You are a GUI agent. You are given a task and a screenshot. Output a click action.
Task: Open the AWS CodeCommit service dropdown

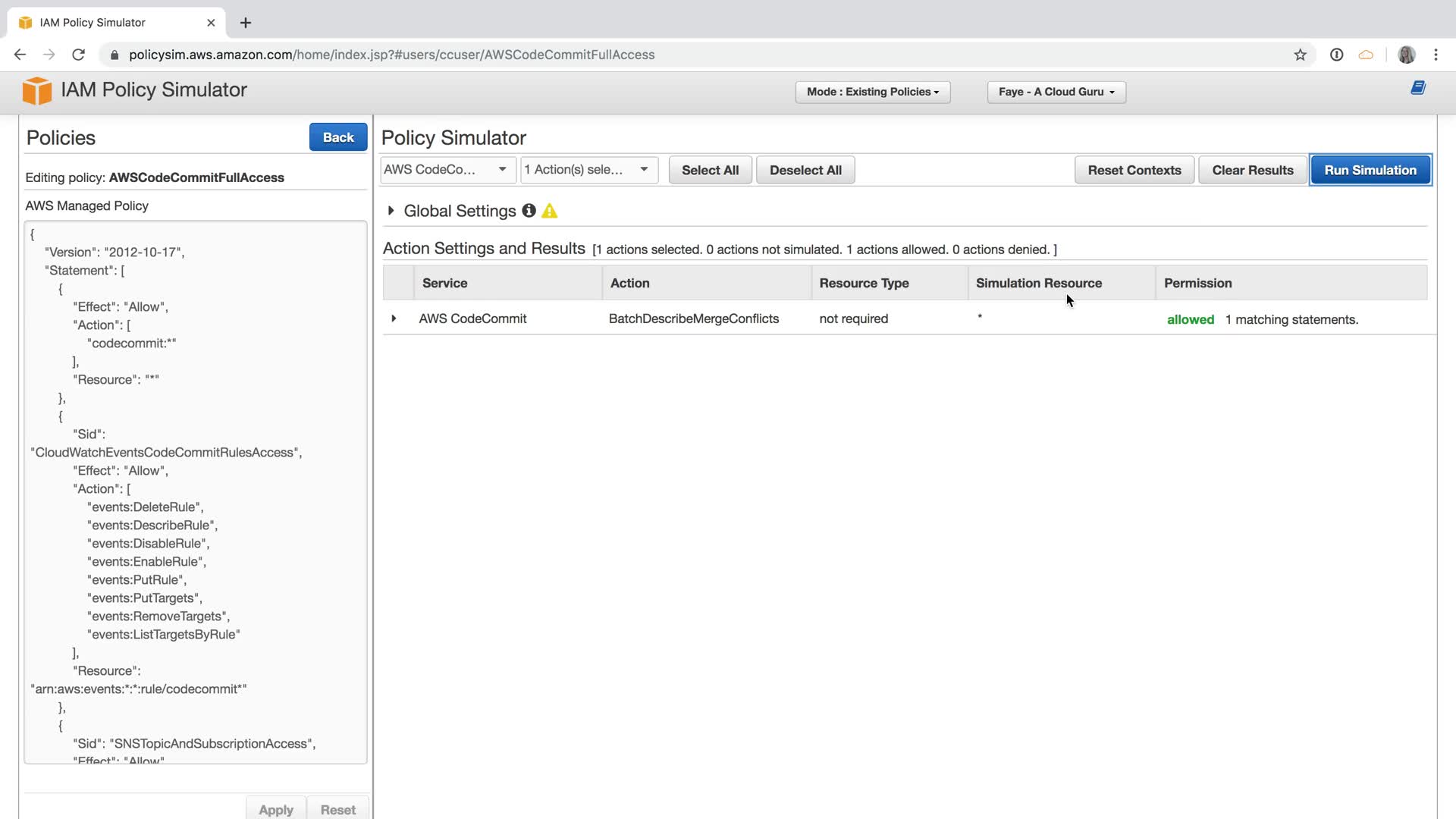pos(447,170)
